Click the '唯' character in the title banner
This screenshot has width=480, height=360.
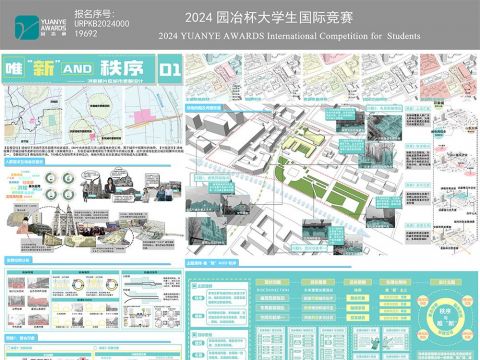[x=14, y=69]
